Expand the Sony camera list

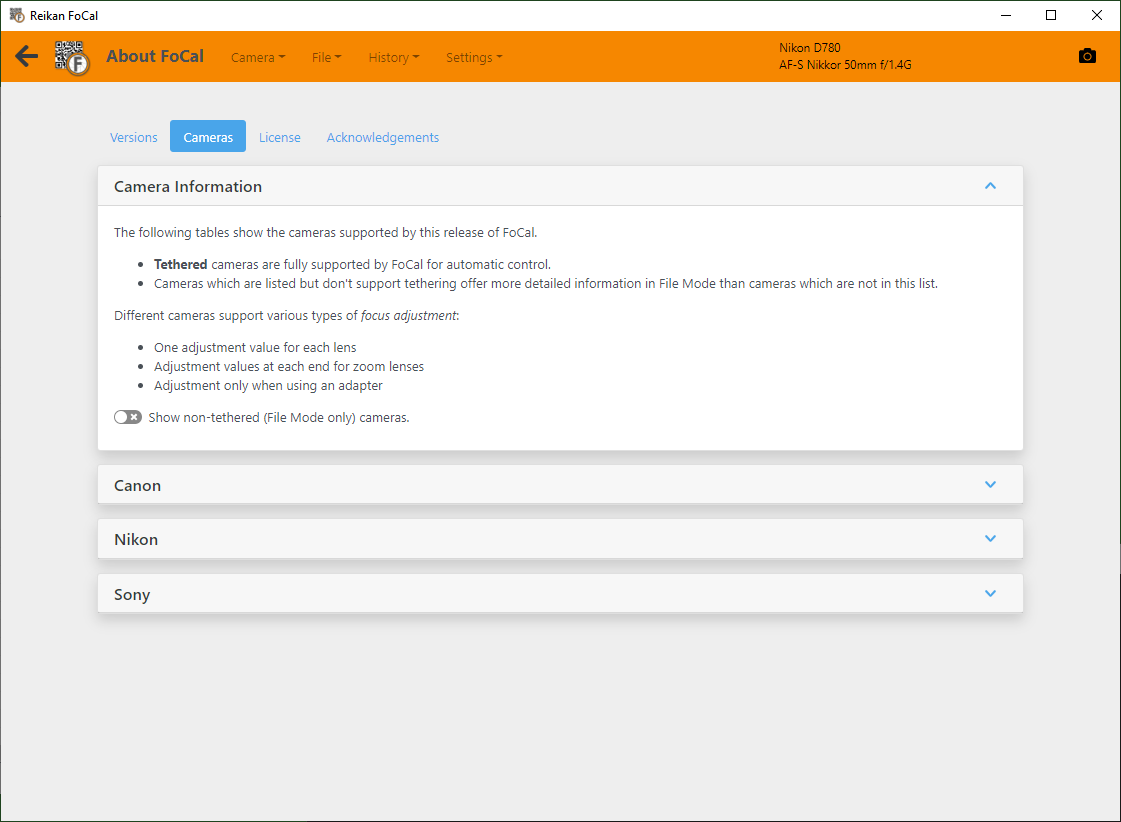coord(990,594)
